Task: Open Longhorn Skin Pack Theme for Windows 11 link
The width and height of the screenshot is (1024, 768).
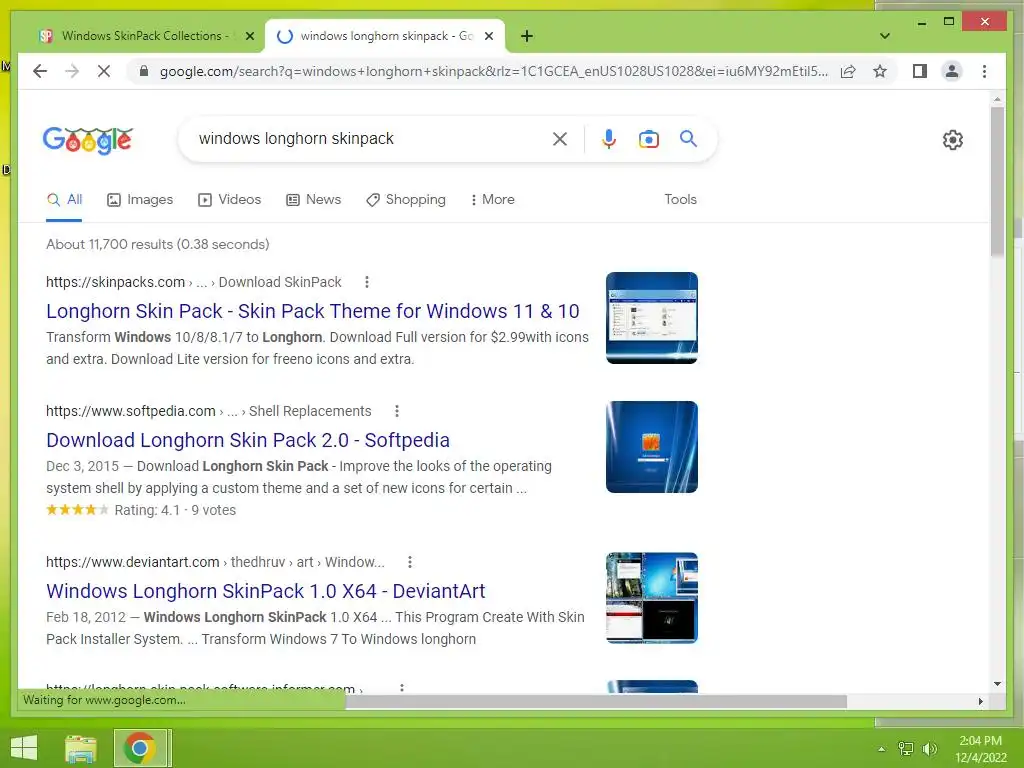Action: pyautogui.click(x=313, y=311)
